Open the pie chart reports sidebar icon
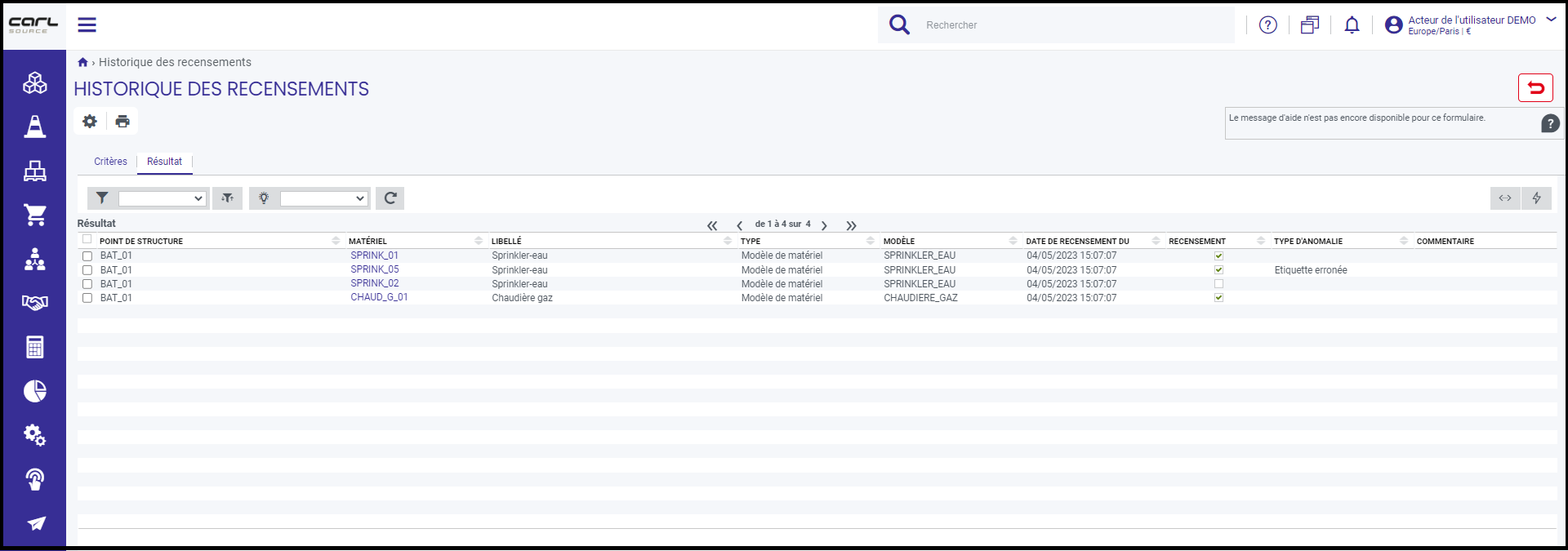The image size is (1568, 551). (x=35, y=391)
